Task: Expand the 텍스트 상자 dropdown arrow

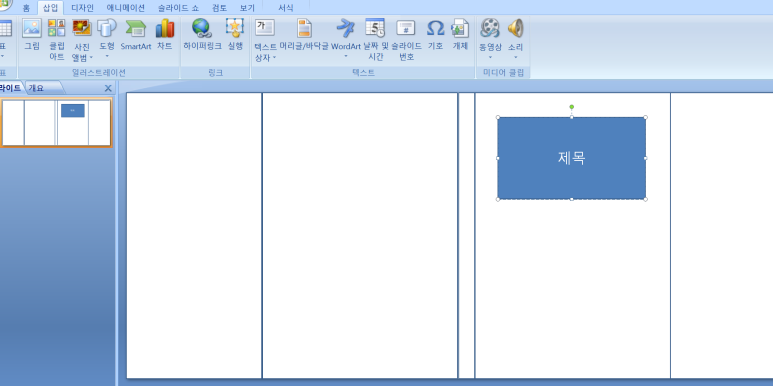Action: [x=274, y=58]
